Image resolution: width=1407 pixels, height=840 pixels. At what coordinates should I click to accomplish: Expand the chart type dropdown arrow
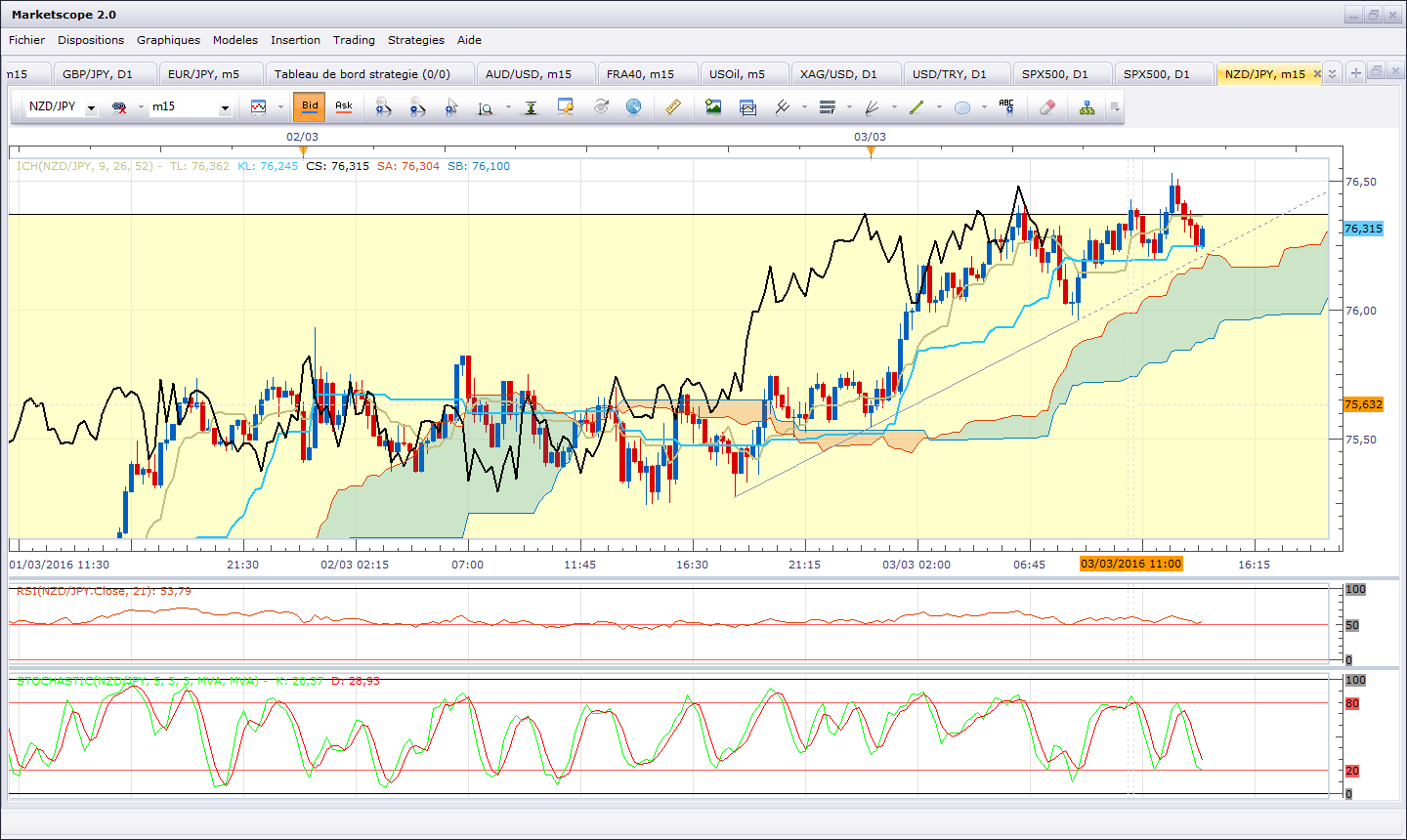tap(280, 107)
